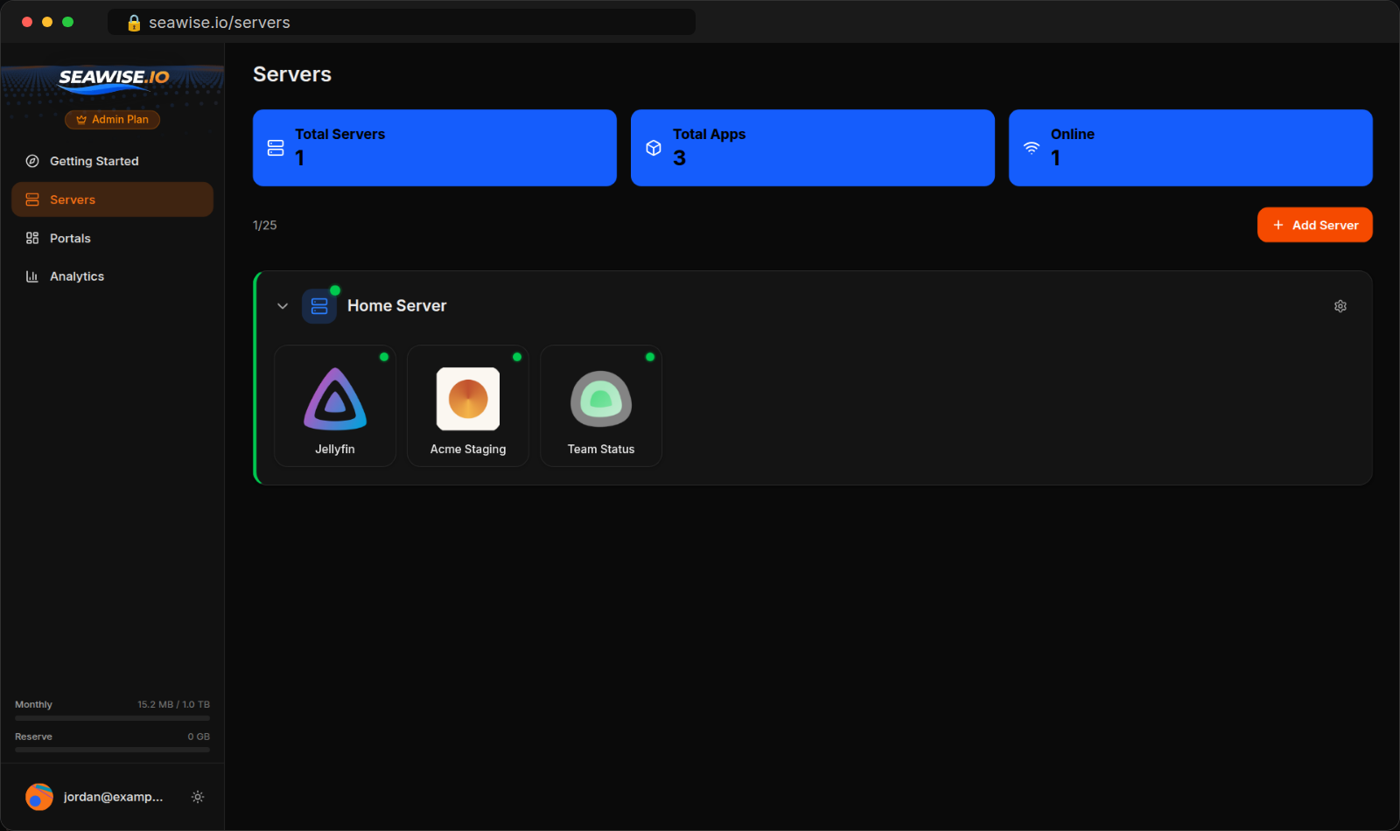Click the user avatar
The height and width of the screenshot is (831, 1400).
click(39, 797)
